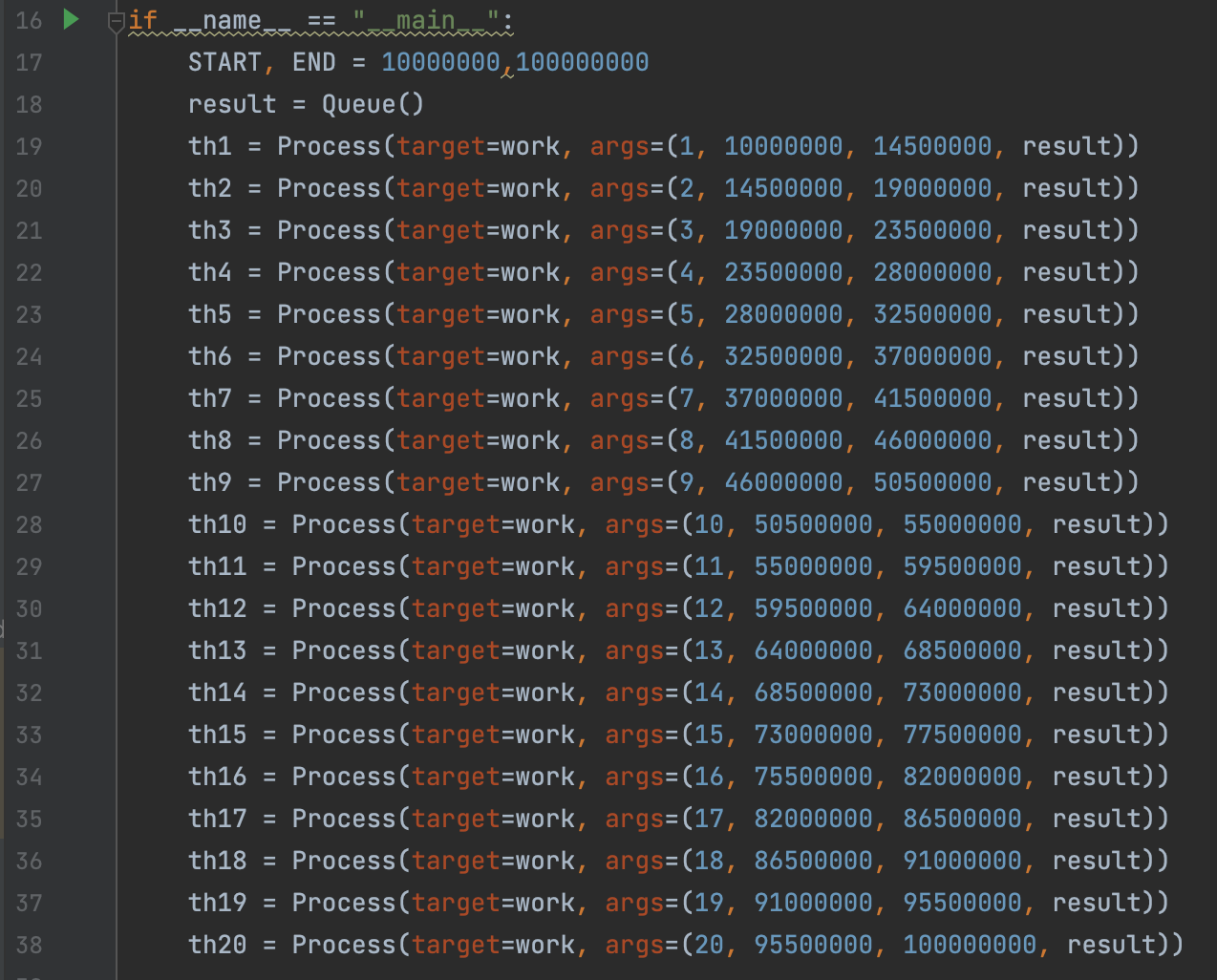This screenshot has height=980, width=1217.
Task: Click the th11 variable
Action: pos(218,567)
